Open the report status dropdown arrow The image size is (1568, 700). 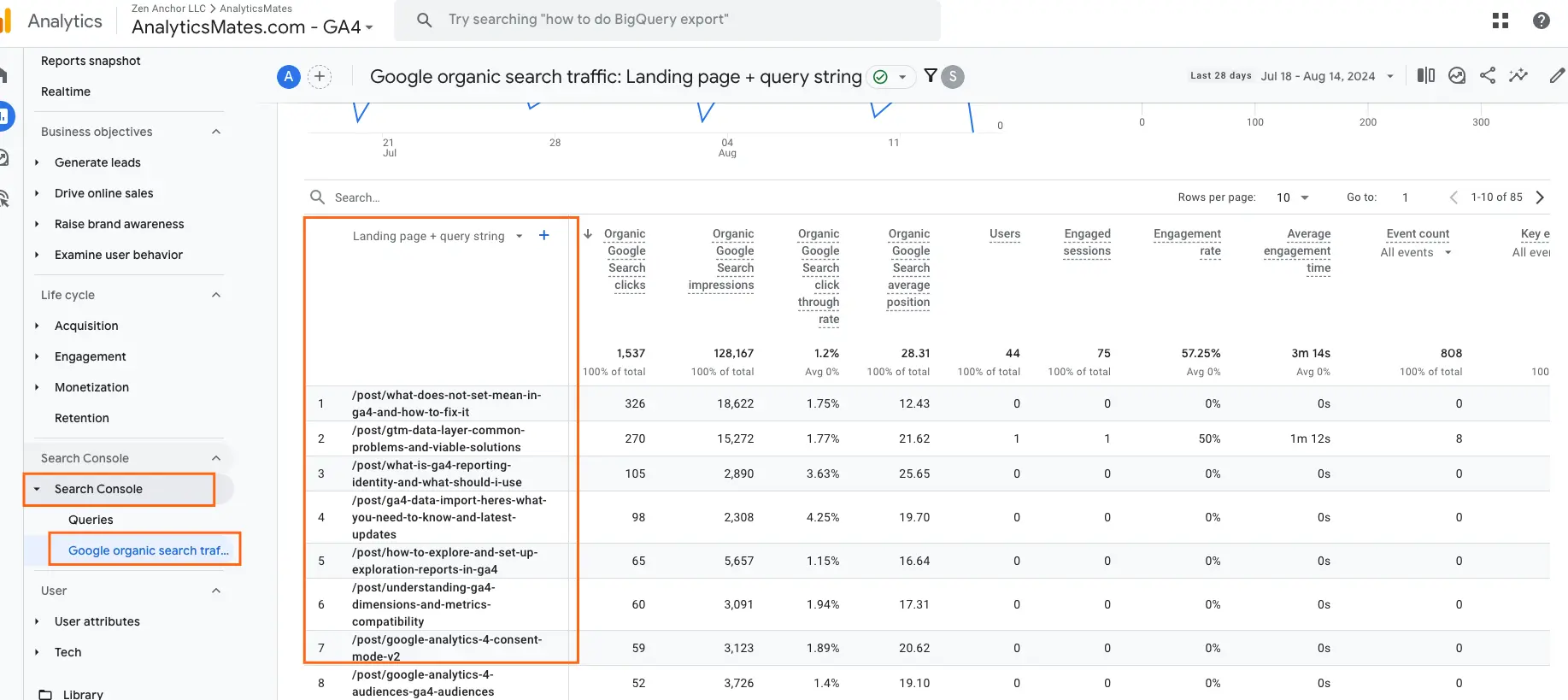click(902, 77)
